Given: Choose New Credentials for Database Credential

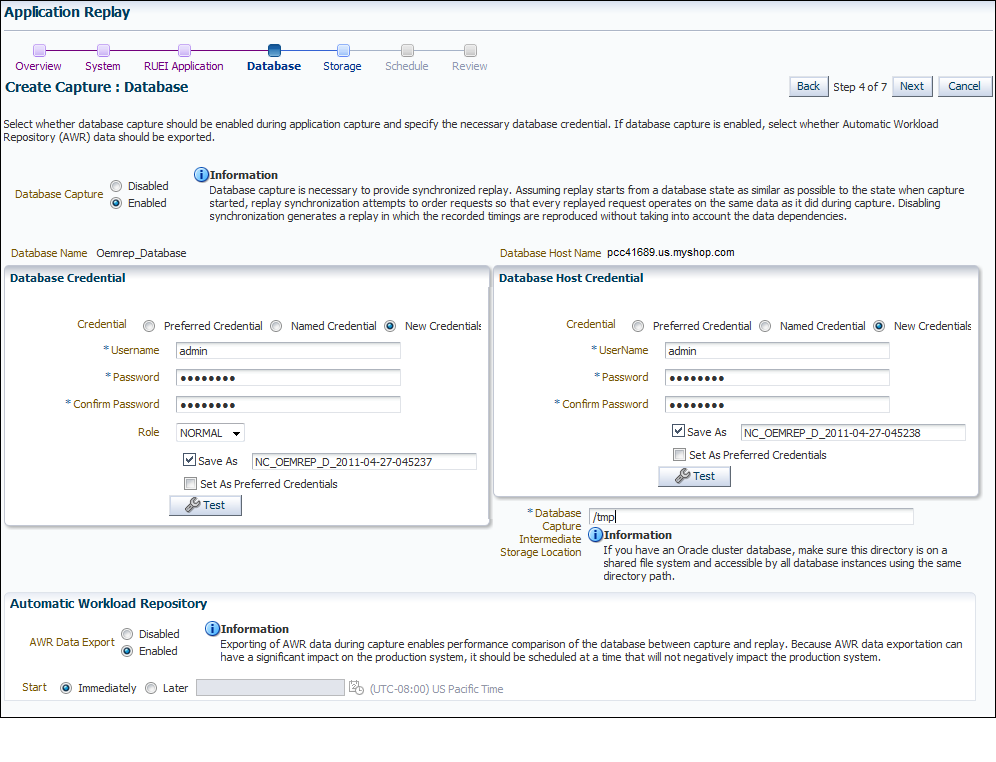Looking at the screenshot, I should [x=390, y=326].
